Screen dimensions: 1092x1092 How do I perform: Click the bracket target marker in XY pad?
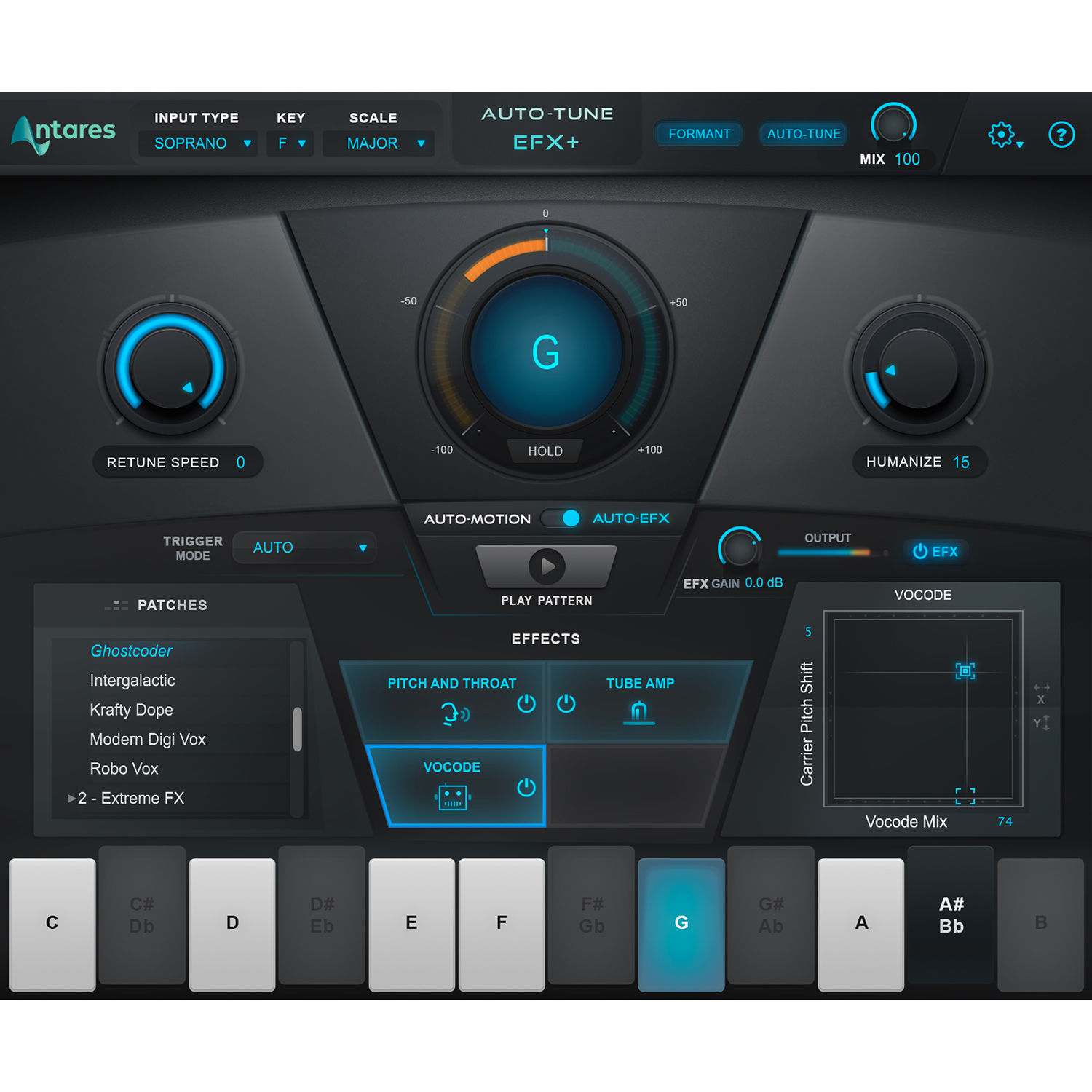coord(965,796)
